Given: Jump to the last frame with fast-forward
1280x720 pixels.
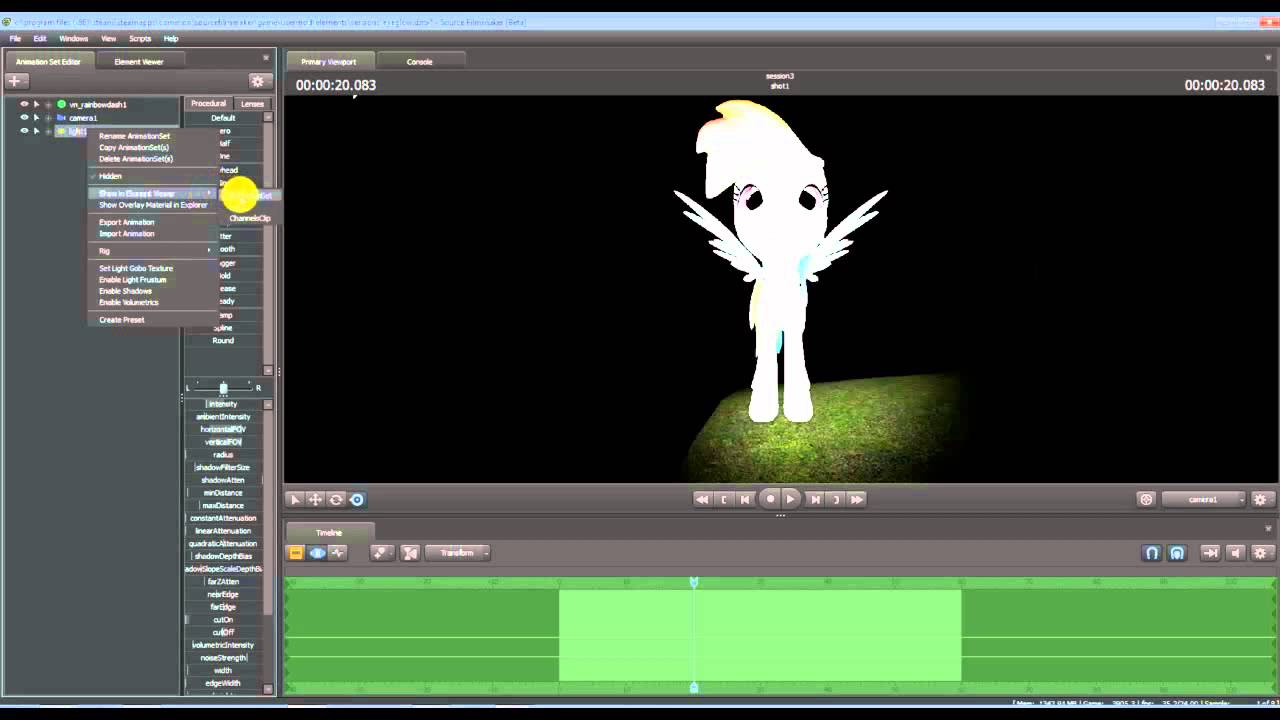Looking at the screenshot, I should (857, 499).
